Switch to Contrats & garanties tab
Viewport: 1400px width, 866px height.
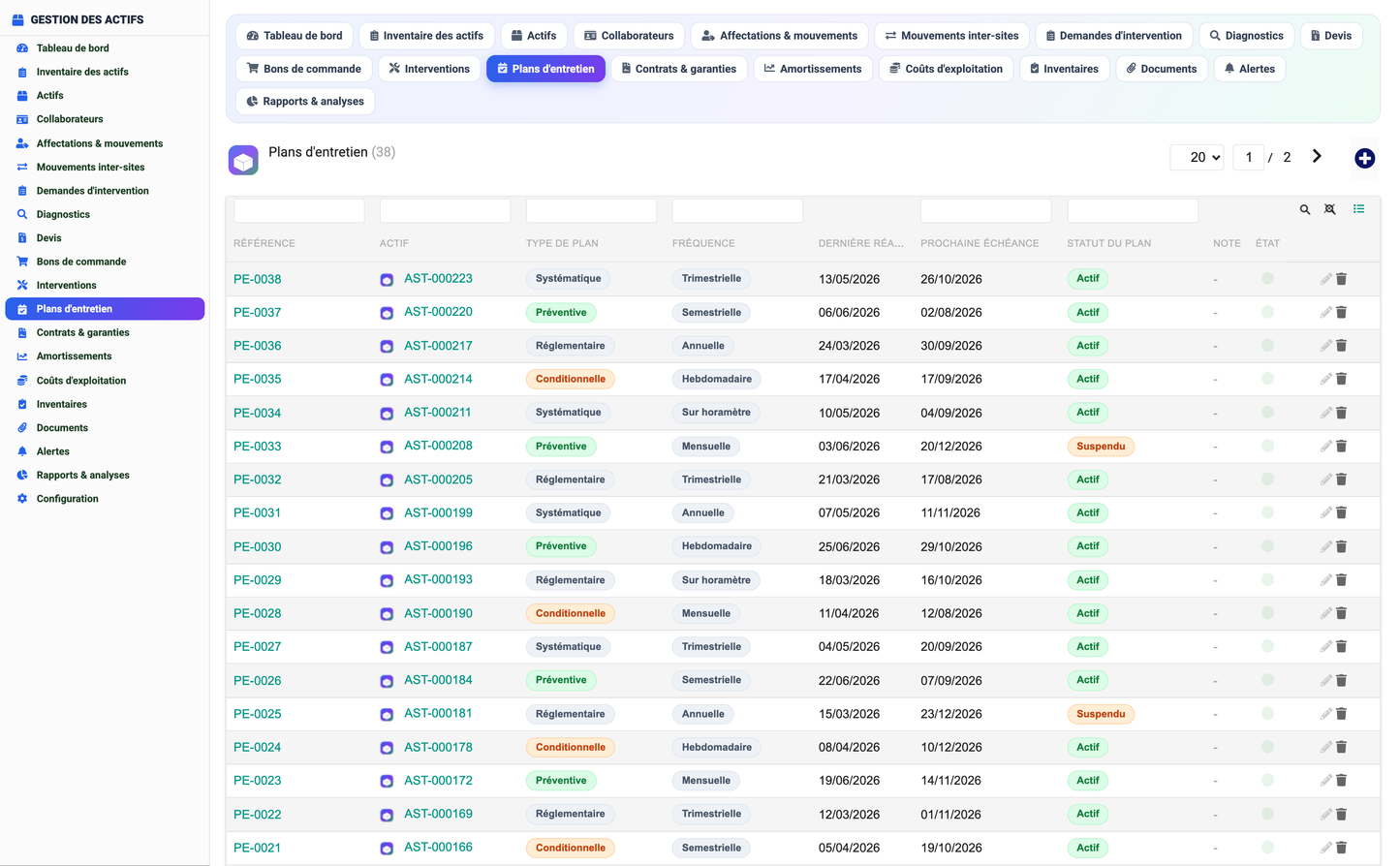click(679, 69)
